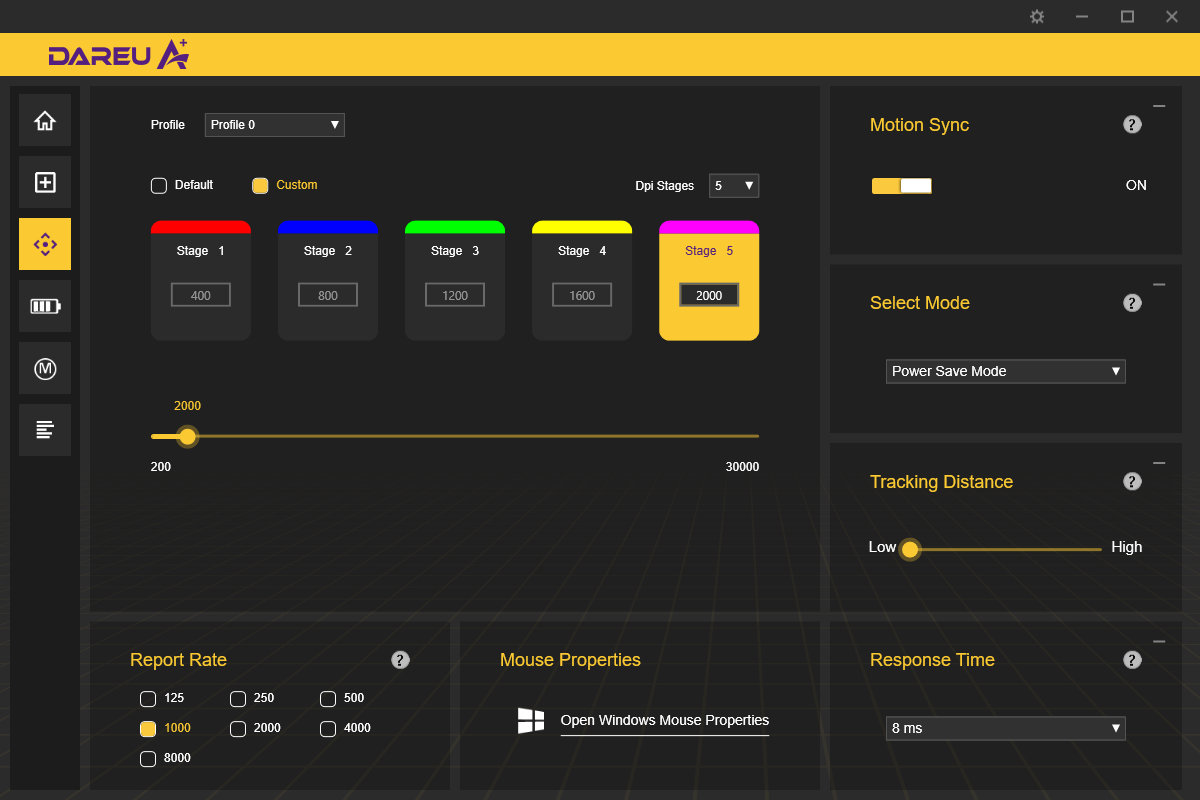This screenshot has height=800, width=1200.
Task: Click the Tracking Distance help icon
Action: pyautogui.click(x=1132, y=482)
